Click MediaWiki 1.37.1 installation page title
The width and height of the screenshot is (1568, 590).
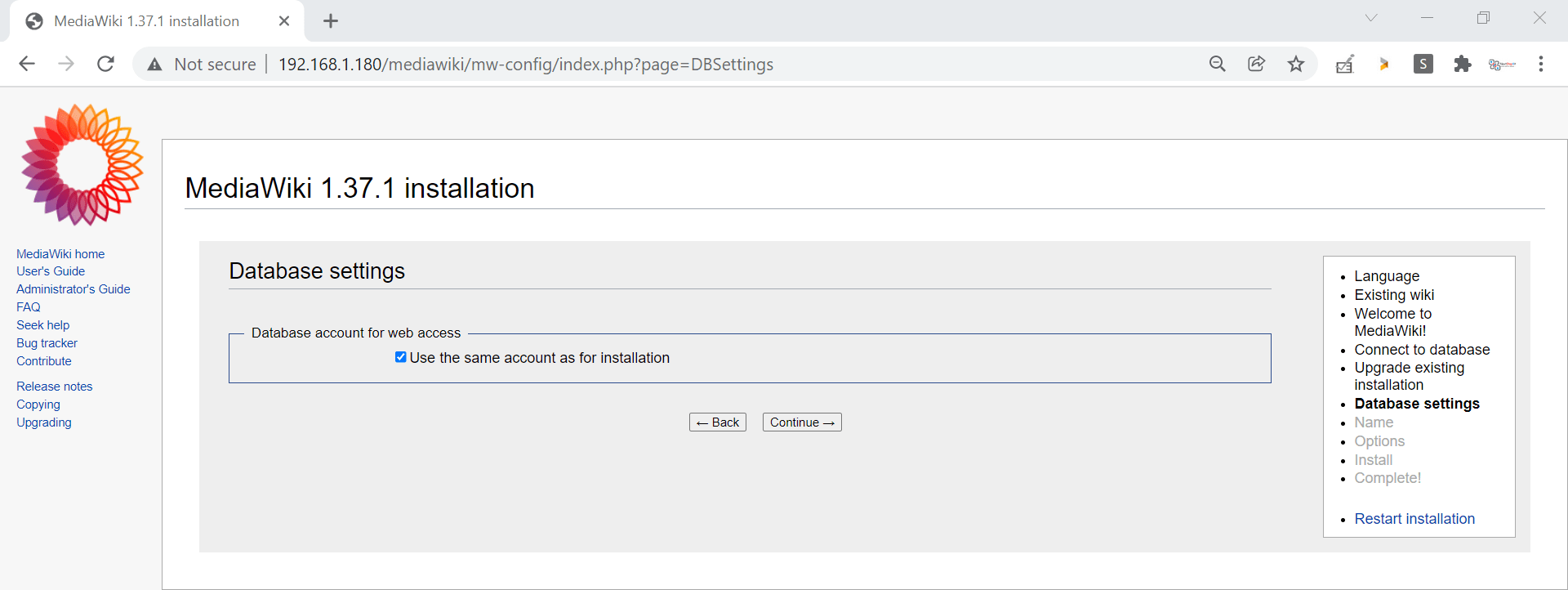[x=359, y=188]
